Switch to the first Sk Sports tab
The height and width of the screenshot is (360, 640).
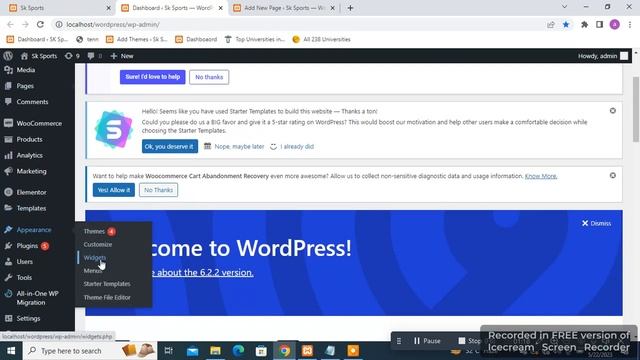click(59, 8)
